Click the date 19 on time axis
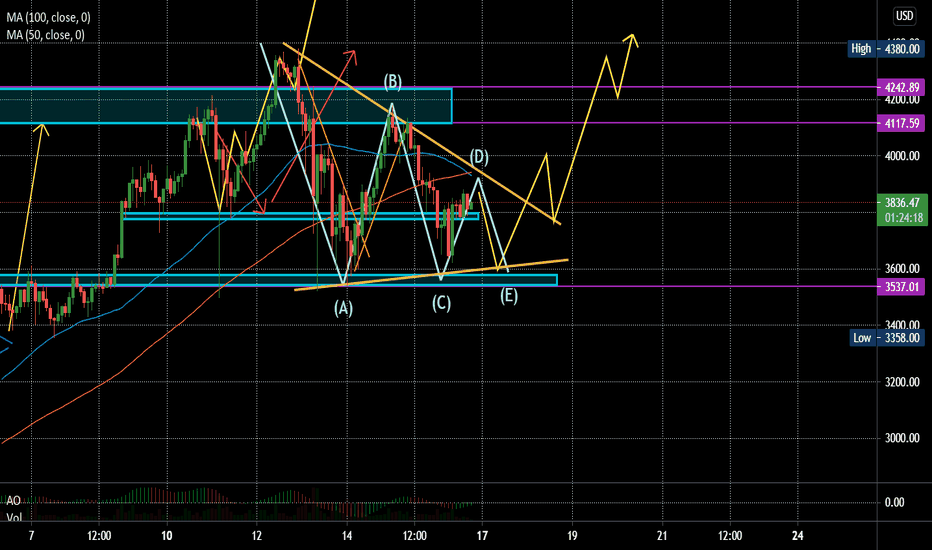This screenshot has height=550, width=932. pyautogui.click(x=572, y=536)
